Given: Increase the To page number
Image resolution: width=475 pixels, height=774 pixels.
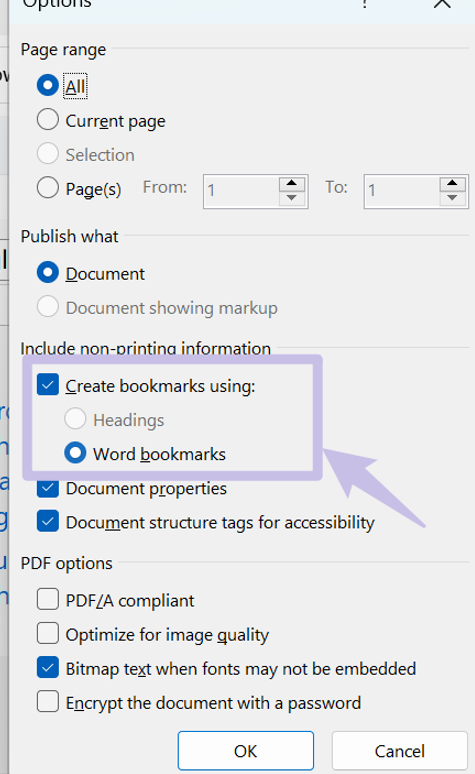Looking at the screenshot, I should (x=452, y=184).
